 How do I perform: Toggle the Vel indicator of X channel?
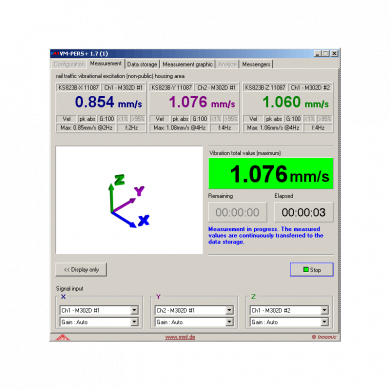[67, 119]
